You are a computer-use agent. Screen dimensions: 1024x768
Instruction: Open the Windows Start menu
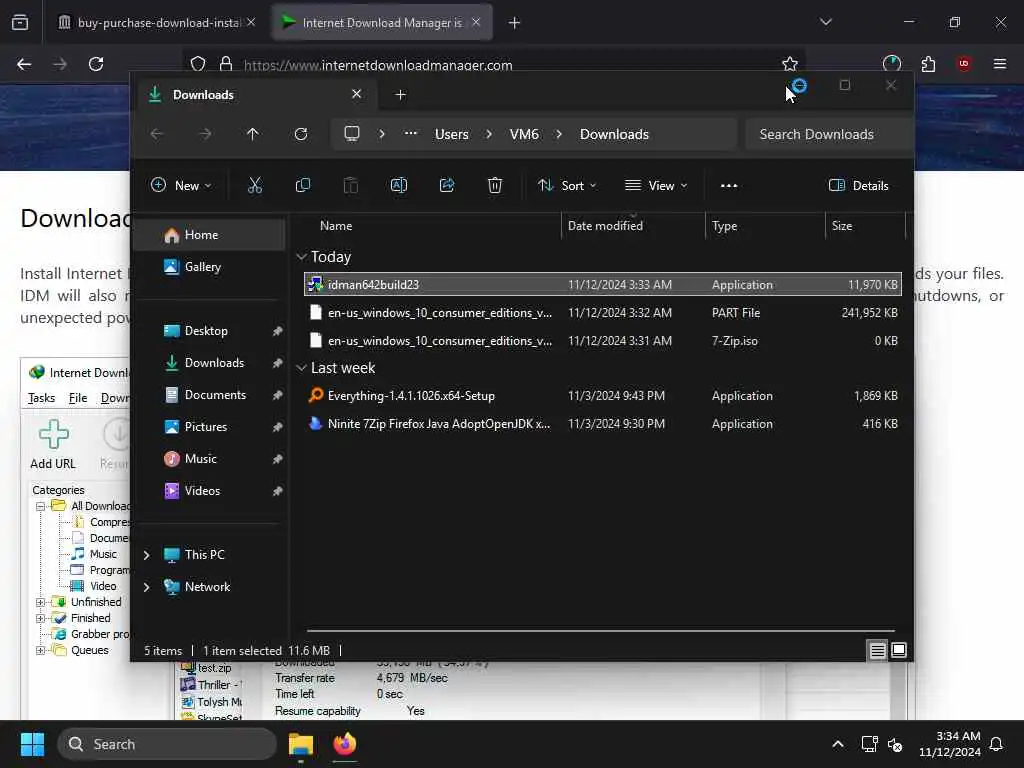coord(32,744)
